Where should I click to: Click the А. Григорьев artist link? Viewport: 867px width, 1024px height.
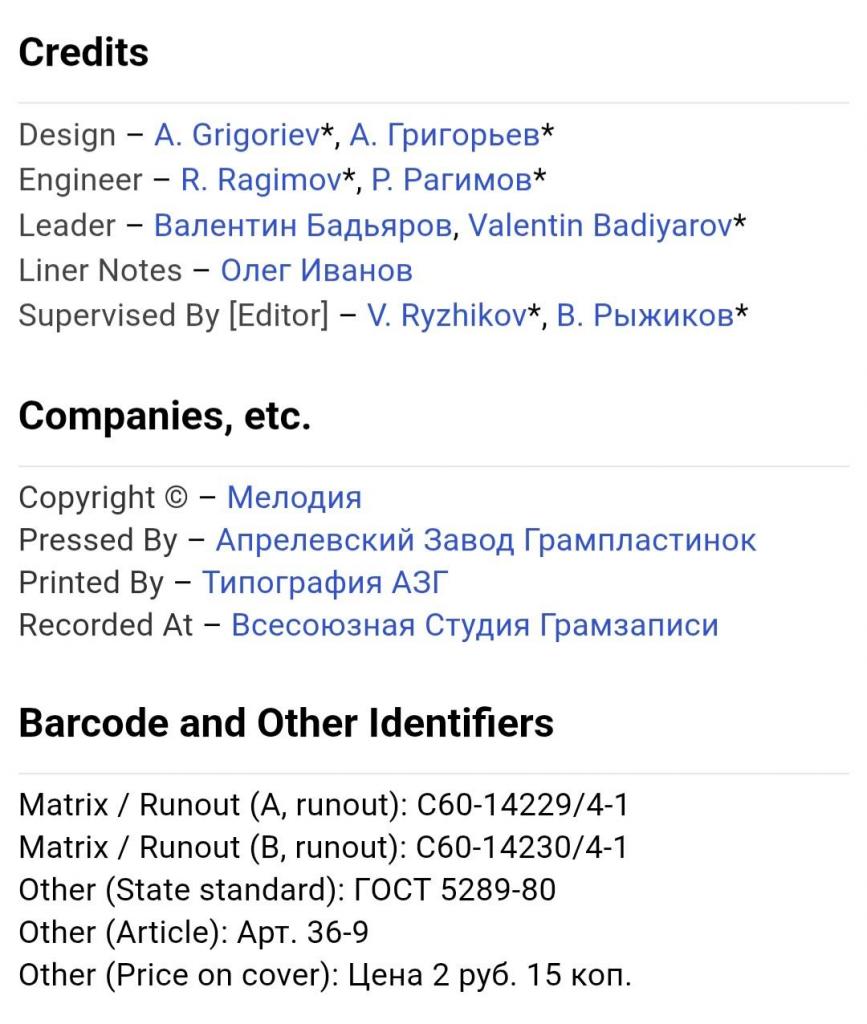pos(444,135)
